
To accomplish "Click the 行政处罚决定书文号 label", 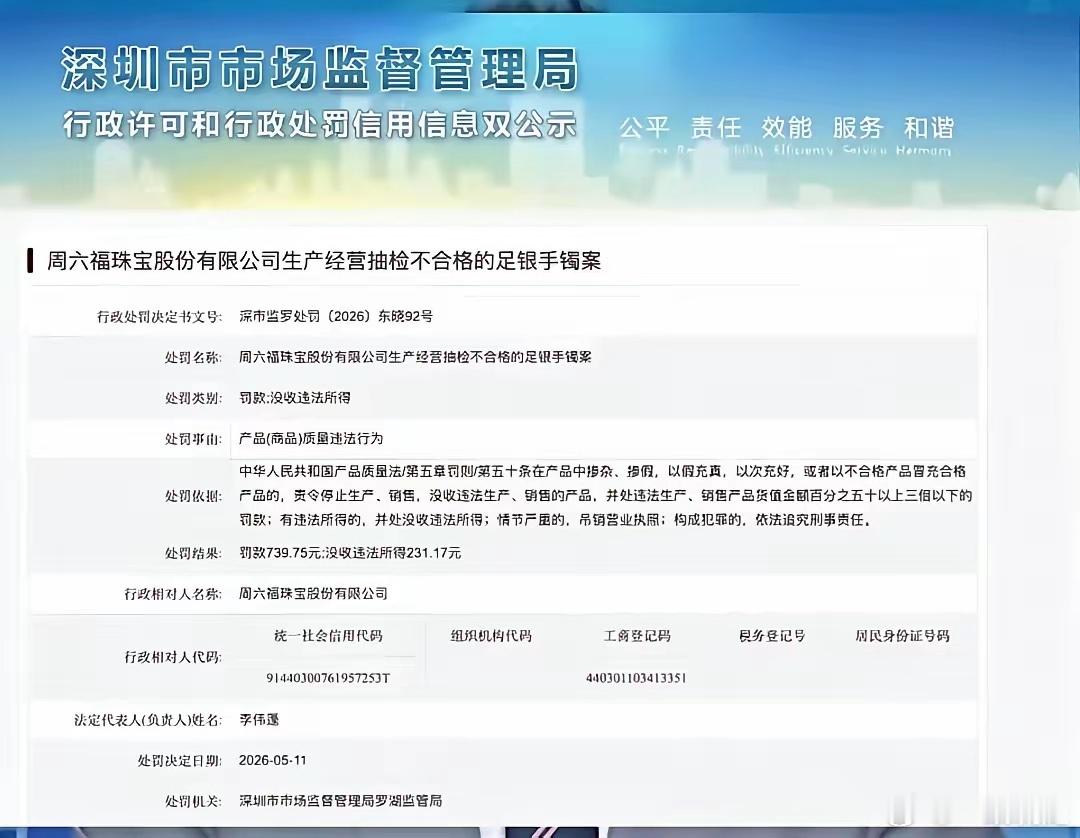I will [159, 317].
